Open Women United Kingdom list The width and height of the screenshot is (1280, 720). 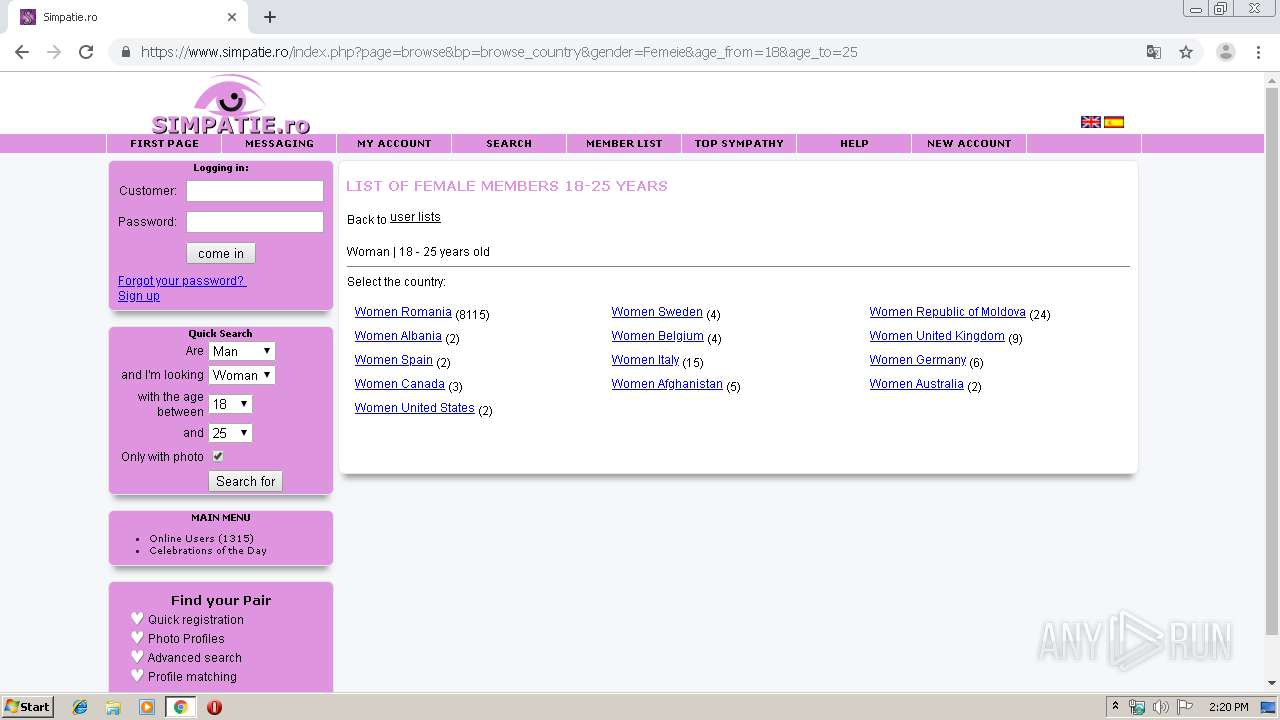coord(937,336)
